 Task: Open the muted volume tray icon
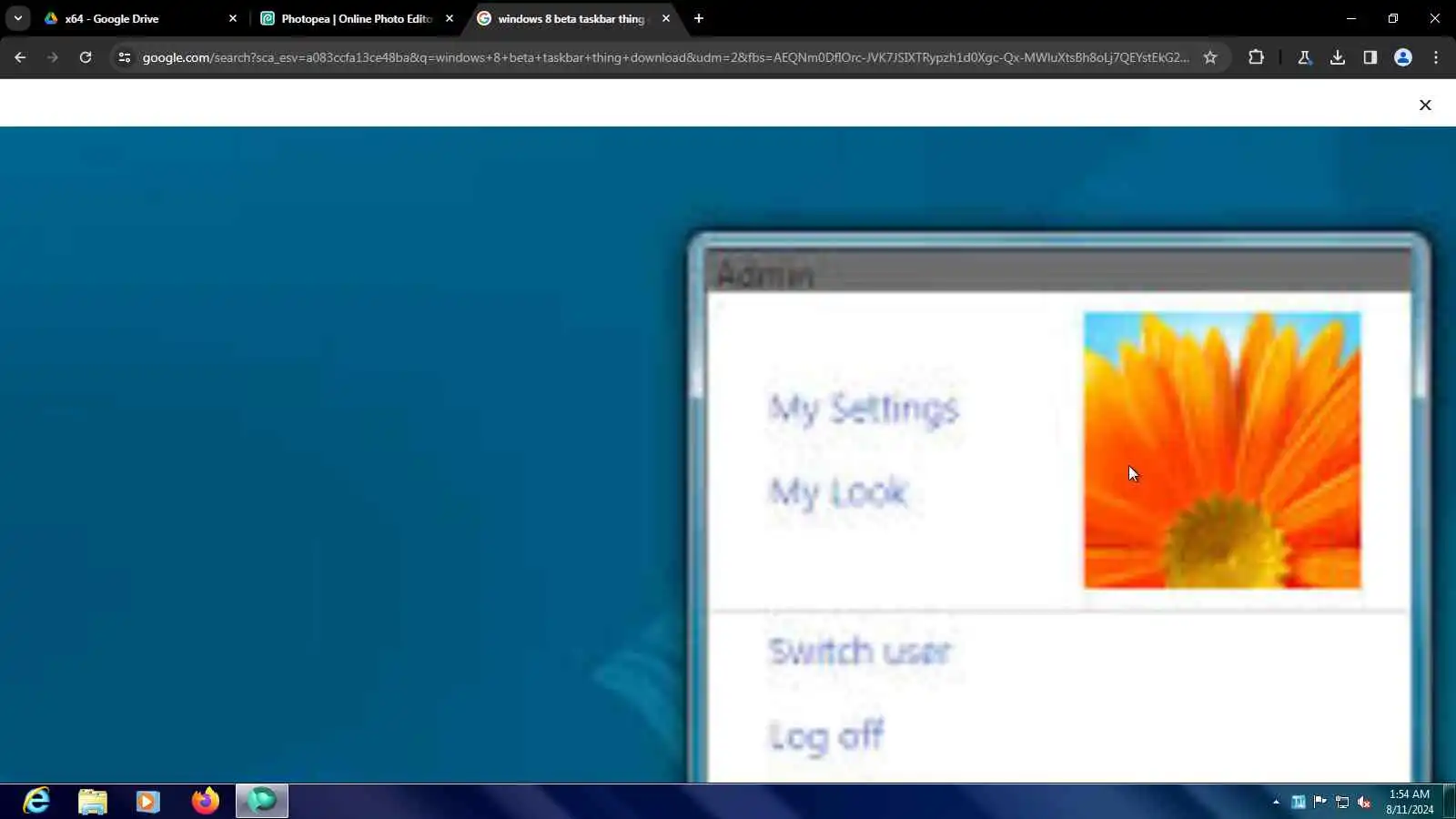tap(1364, 802)
